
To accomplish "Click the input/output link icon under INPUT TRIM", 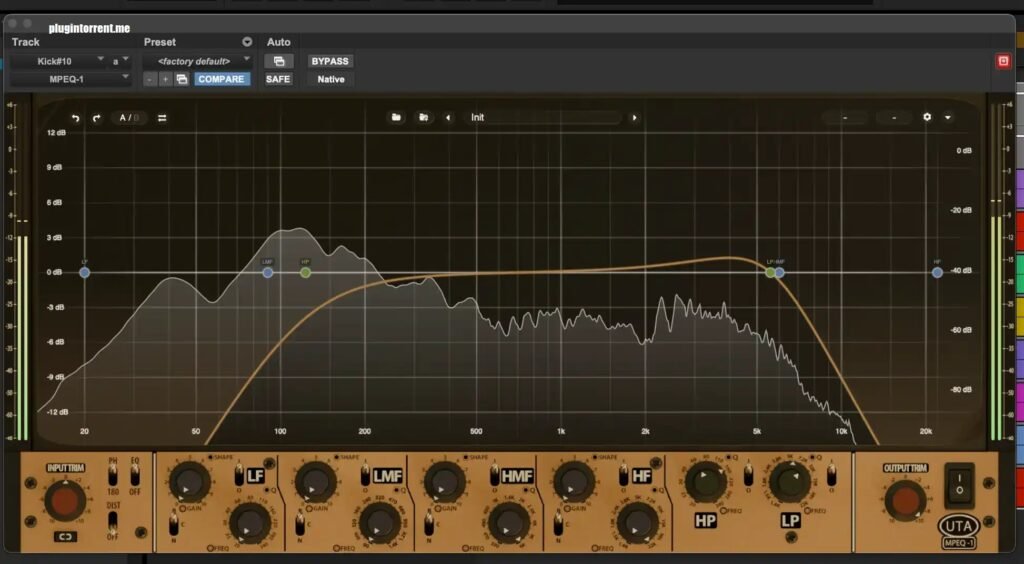I will point(65,537).
